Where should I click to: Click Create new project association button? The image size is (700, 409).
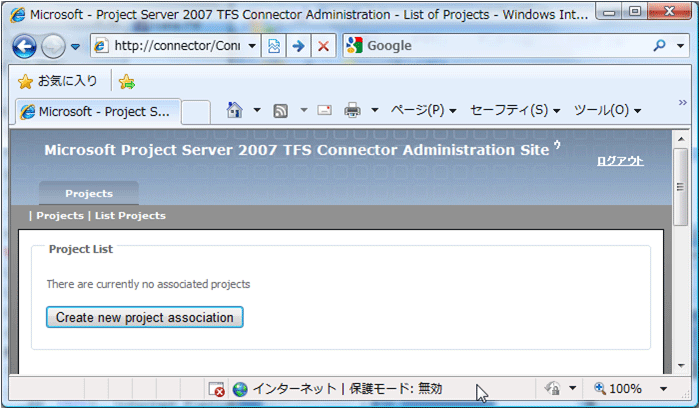point(145,317)
